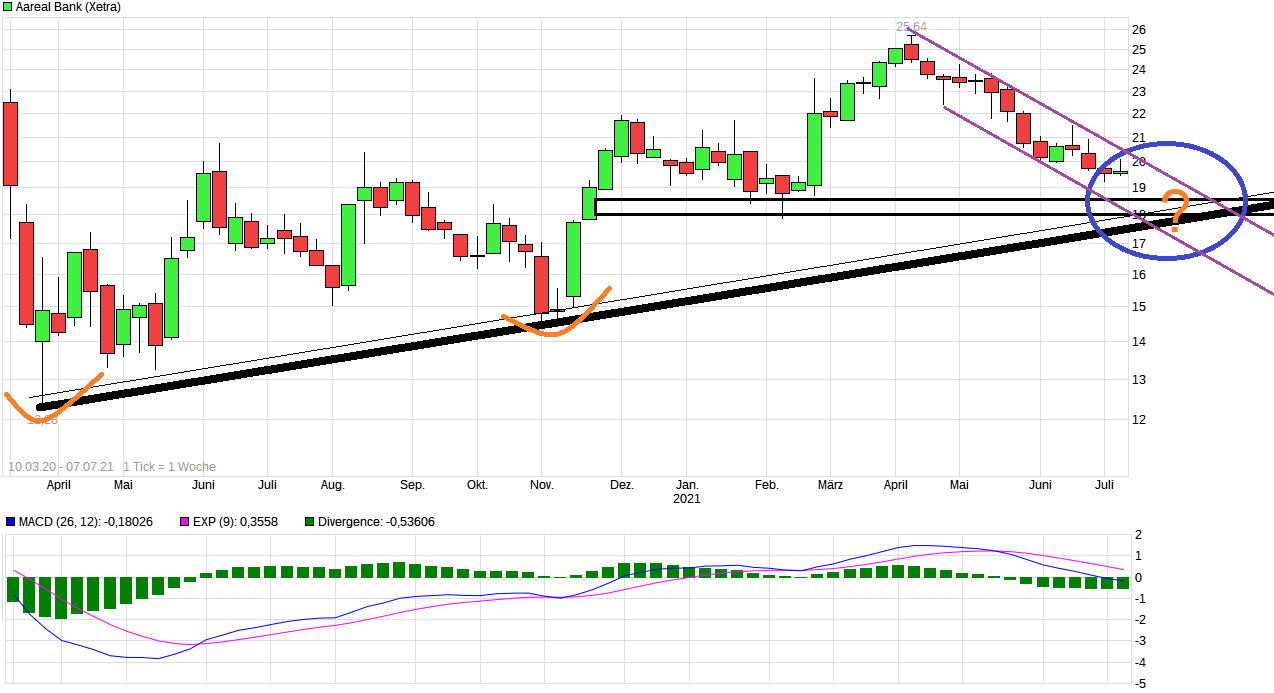Click price axis value 12
The image size is (1274, 693).
click(1139, 420)
